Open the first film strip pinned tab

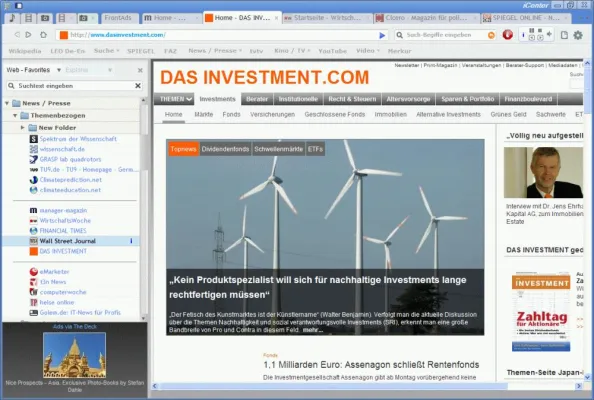pos(28,18)
